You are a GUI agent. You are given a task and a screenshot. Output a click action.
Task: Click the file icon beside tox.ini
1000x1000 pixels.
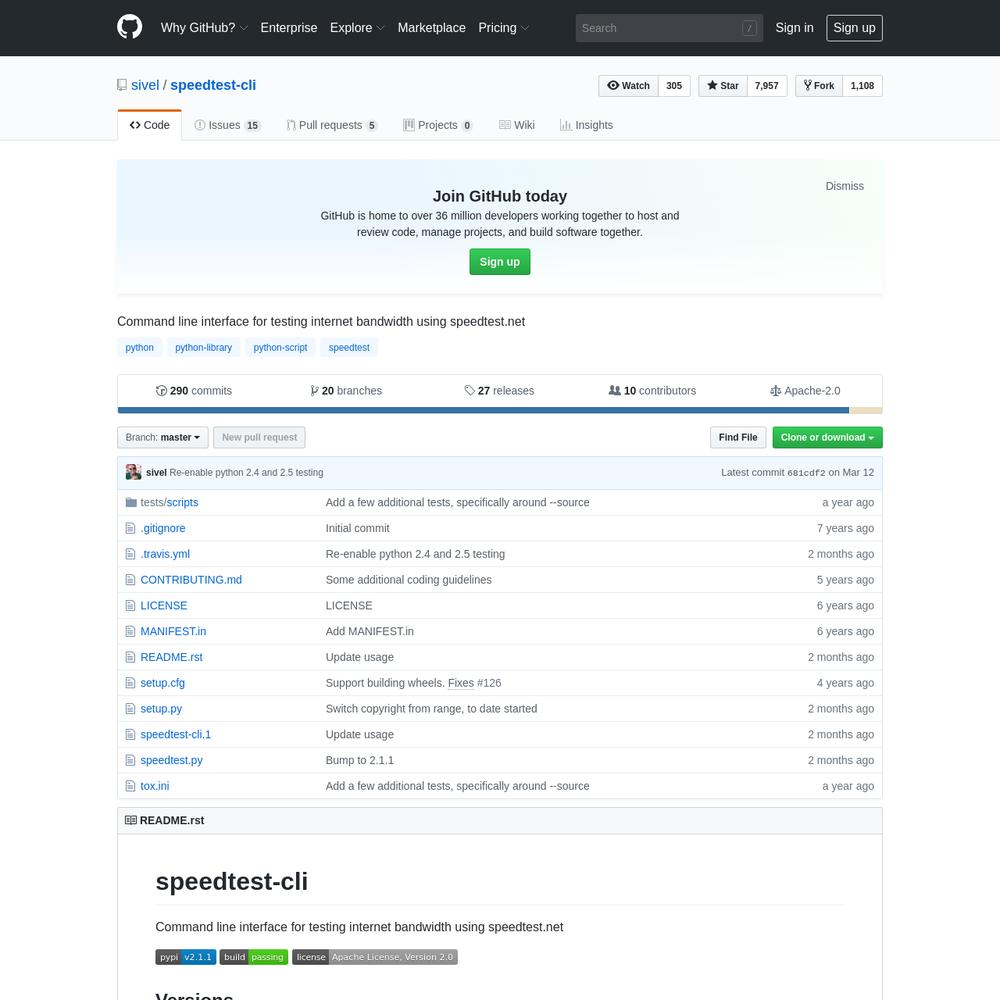coord(131,786)
